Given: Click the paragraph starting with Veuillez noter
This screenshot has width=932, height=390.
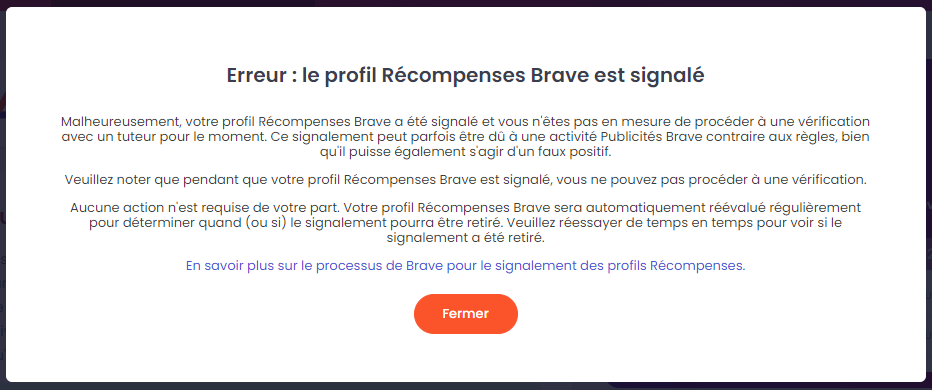Looking at the screenshot, I should (465, 179).
